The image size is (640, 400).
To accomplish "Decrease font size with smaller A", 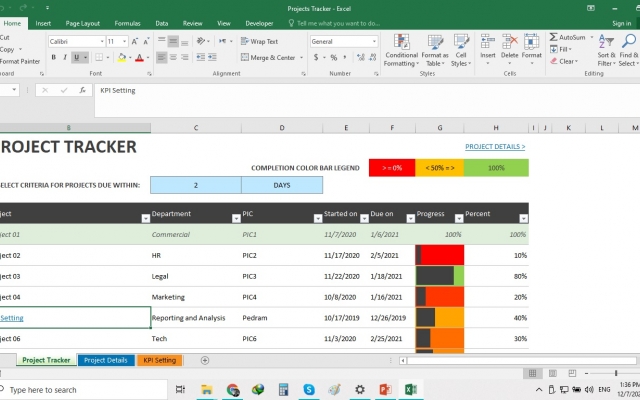I will [x=146, y=41].
